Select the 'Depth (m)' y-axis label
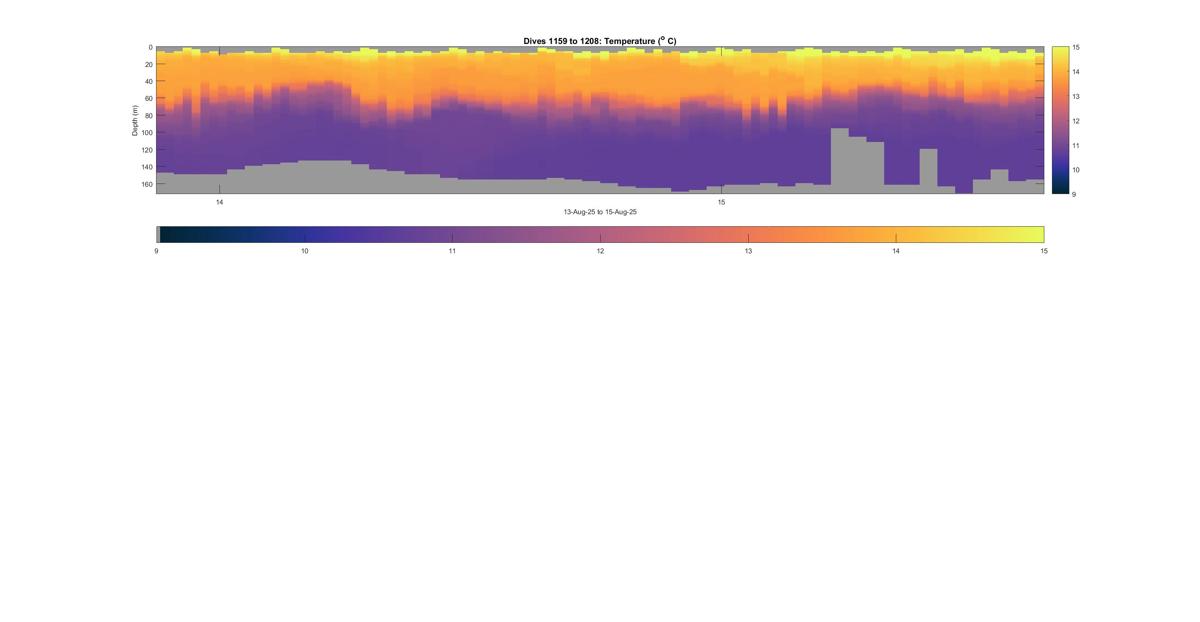1200x622 pixels. [135, 120]
